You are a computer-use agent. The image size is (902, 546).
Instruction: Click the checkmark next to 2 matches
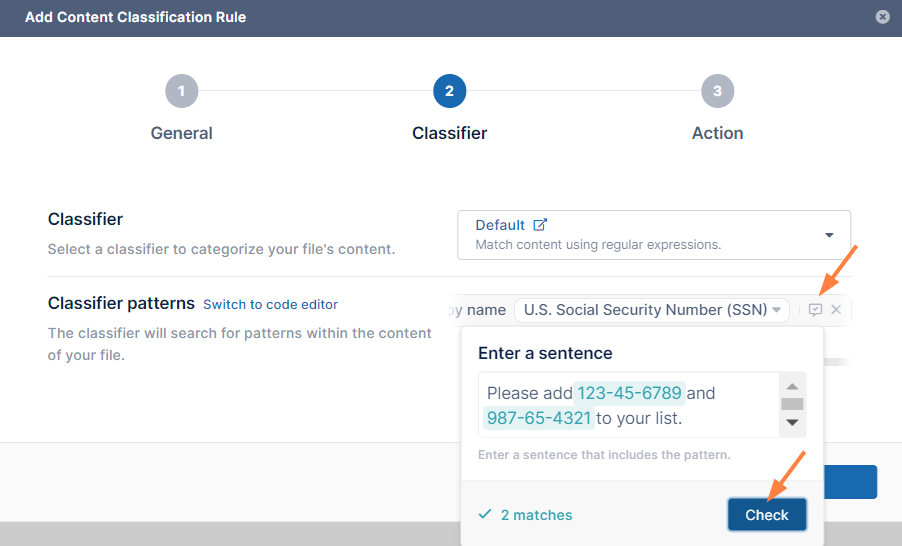tap(485, 515)
